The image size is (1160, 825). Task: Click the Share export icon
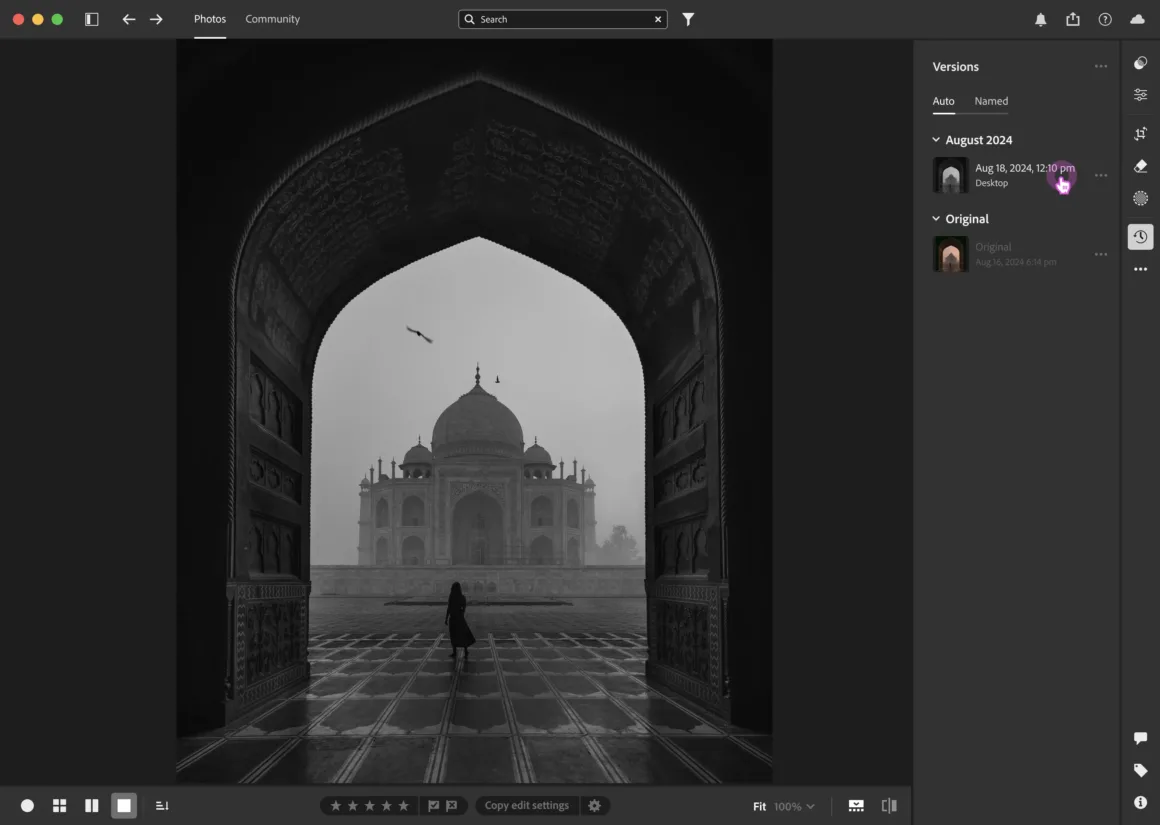(x=1073, y=19)
